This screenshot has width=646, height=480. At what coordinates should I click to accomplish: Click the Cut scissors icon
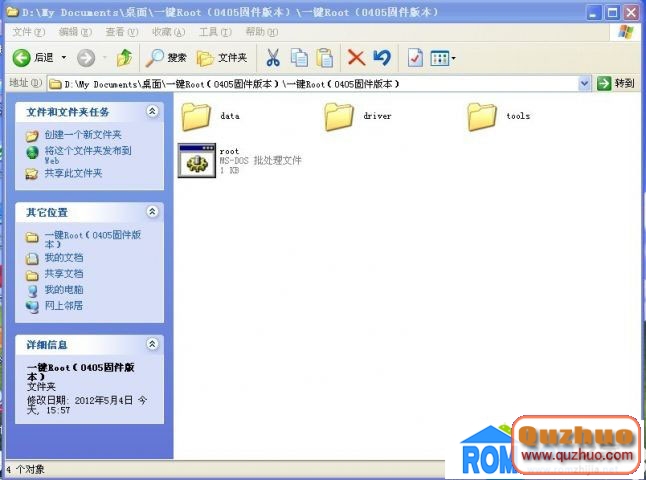(x=273, y=58)
